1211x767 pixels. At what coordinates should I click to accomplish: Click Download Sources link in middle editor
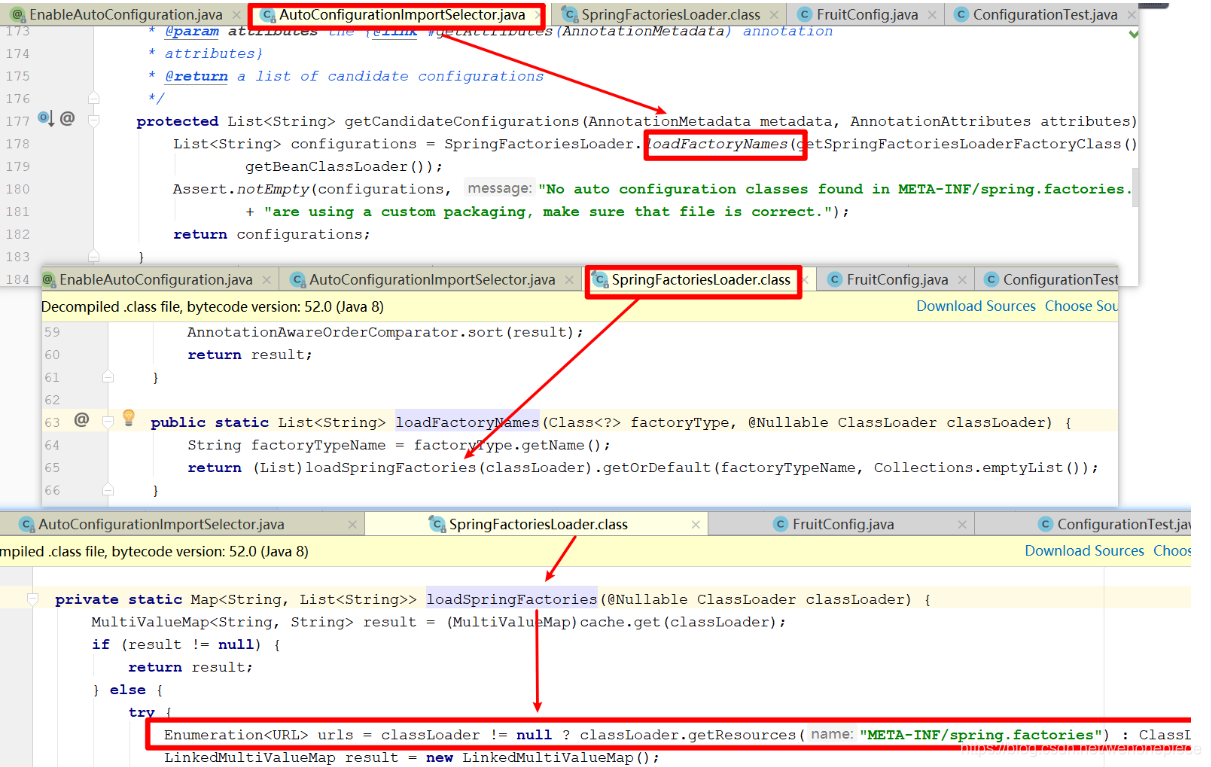(976, 306)
